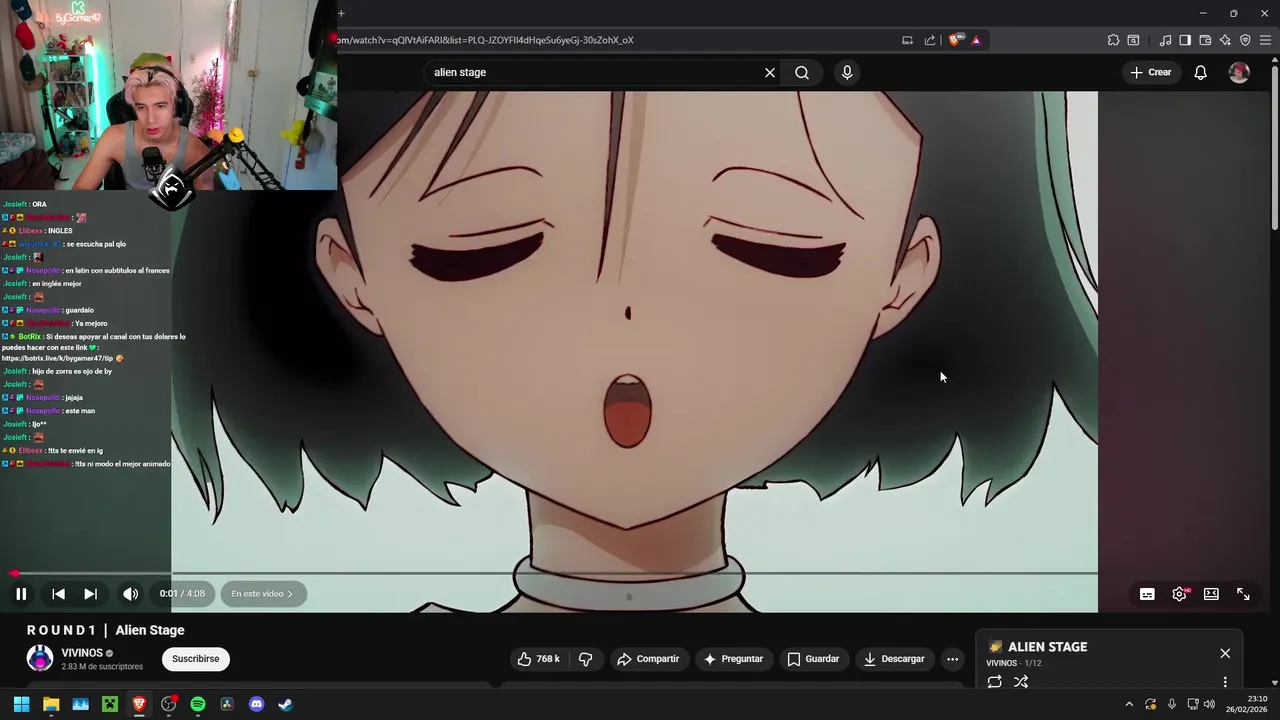Screen dimensions: 1280x720
Task: Toggle playlist shuffle
Action: coord(1021,682)
